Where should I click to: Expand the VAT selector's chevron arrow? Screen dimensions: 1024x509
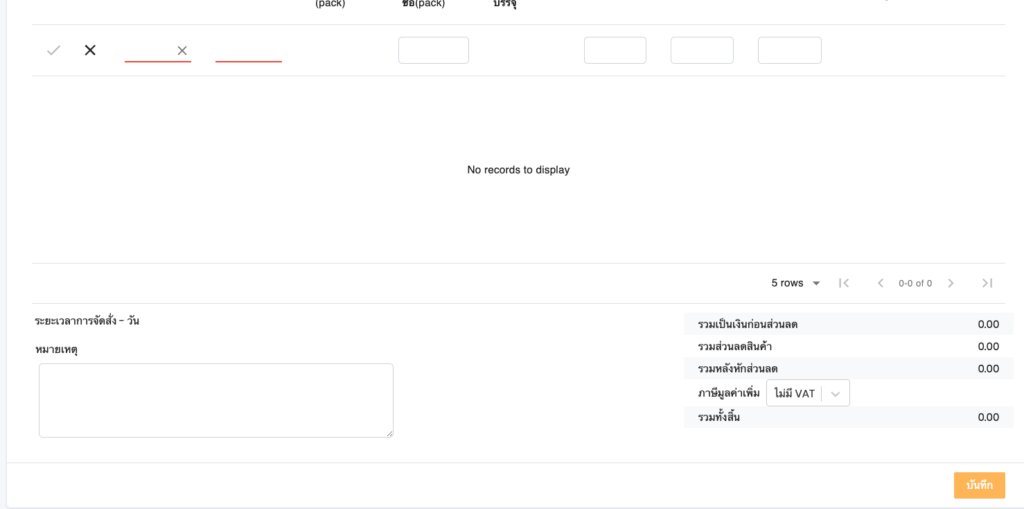click(x=835, y=393)
